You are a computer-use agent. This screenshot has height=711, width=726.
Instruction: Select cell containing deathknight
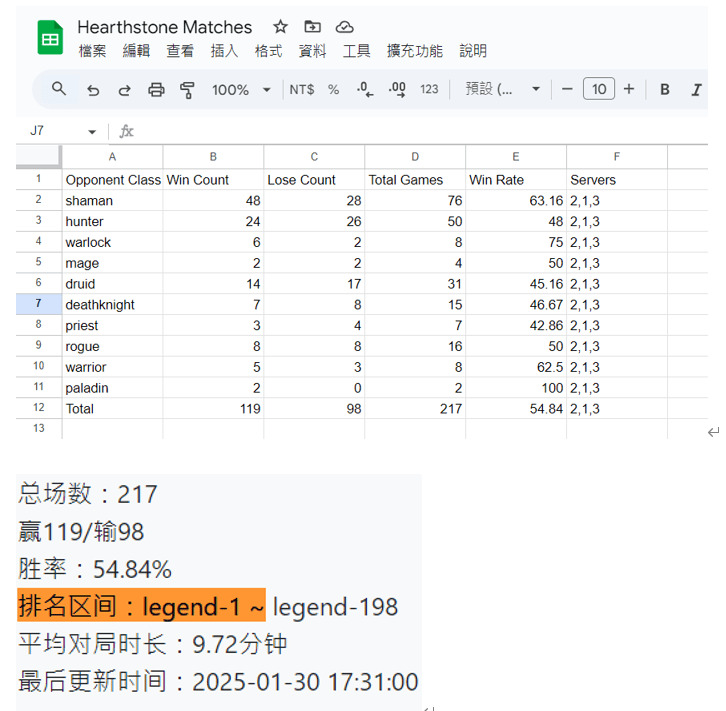tap(112, 305)
